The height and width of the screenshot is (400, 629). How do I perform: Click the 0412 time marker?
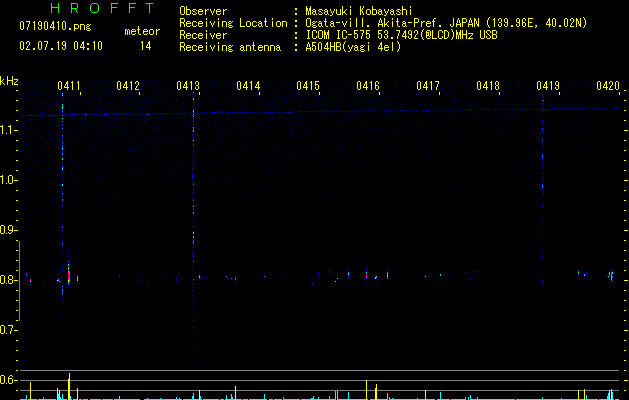[x=128, y=85]
